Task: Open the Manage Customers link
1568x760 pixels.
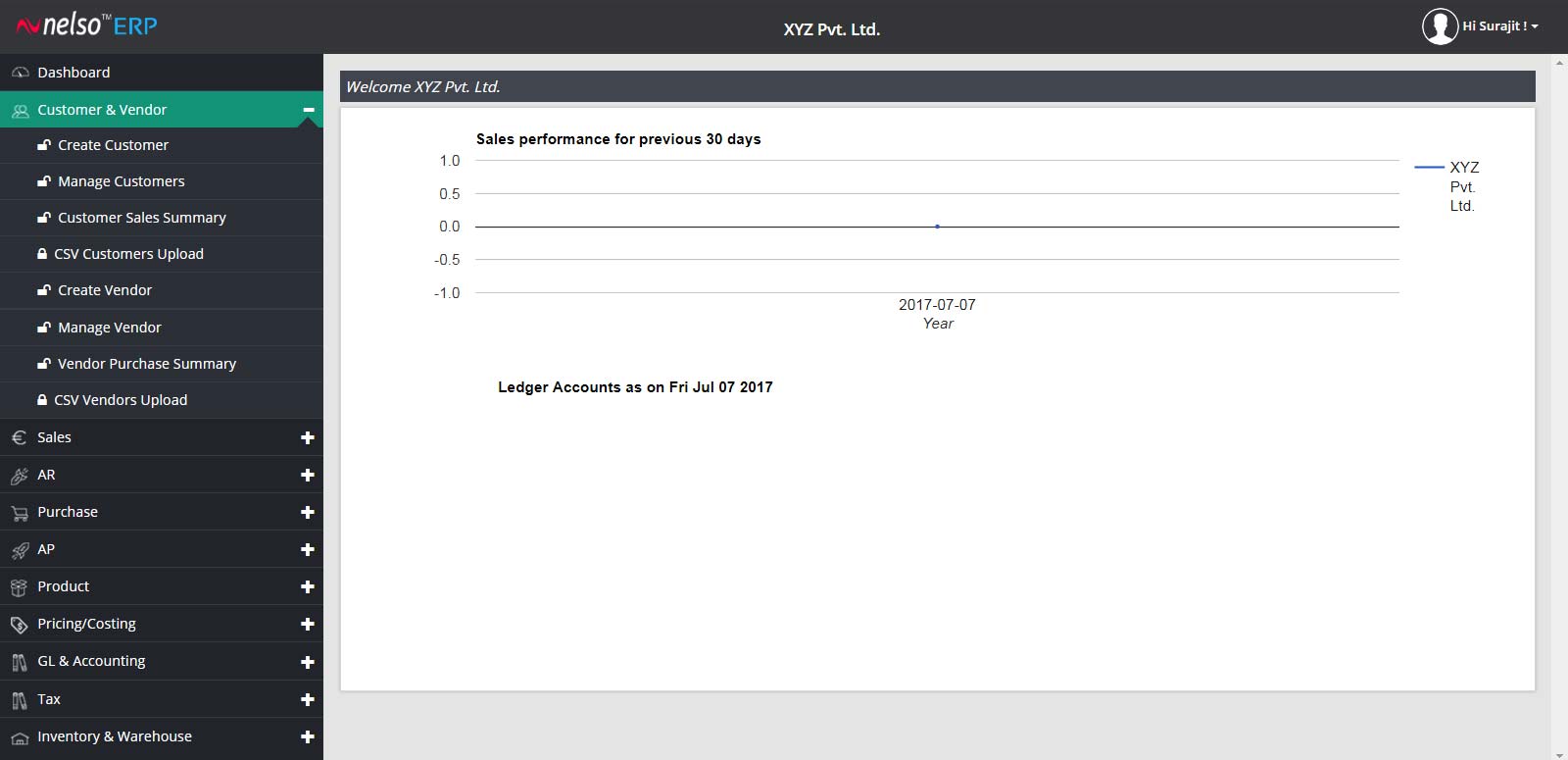Action: (121, 181)
